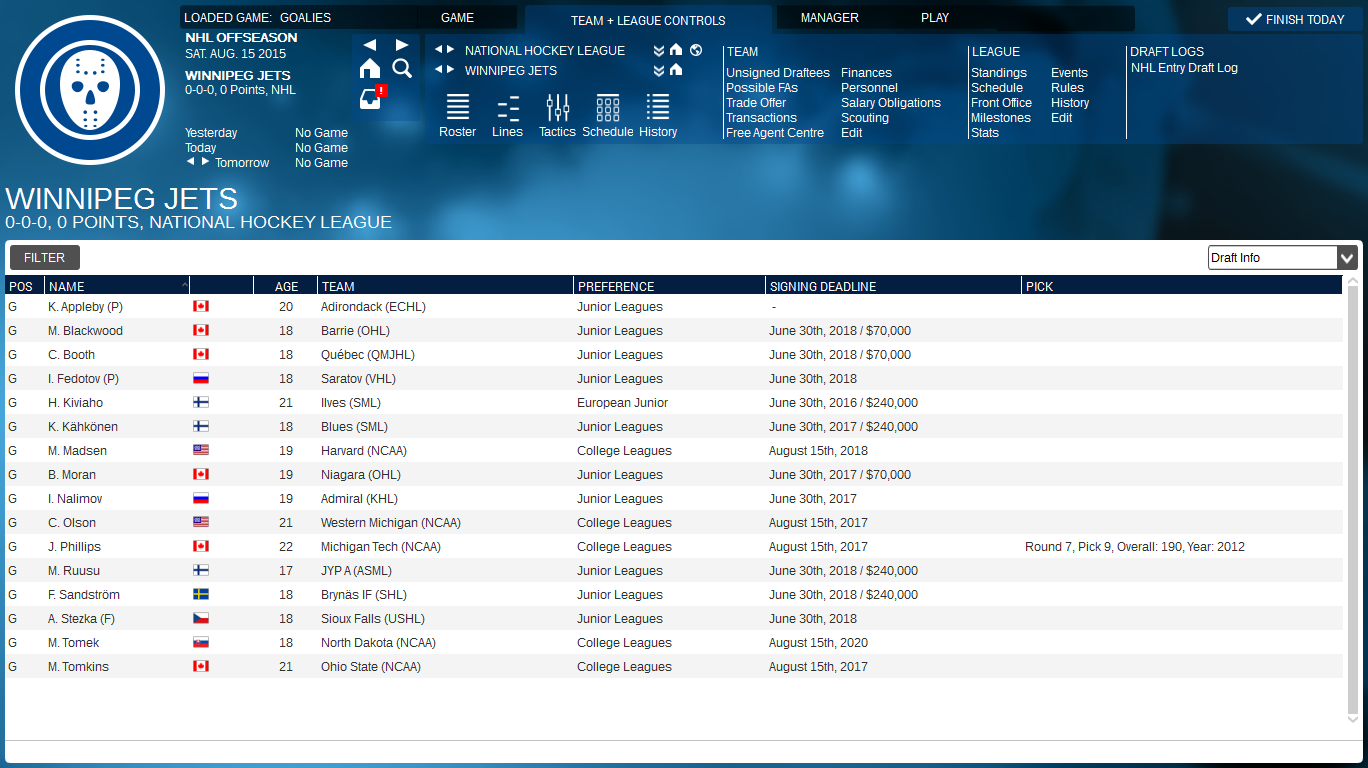The height and width of the screenshot is (768, 1368).
Task: Open the league home icon beside NHL
Action: coord(676,50)
